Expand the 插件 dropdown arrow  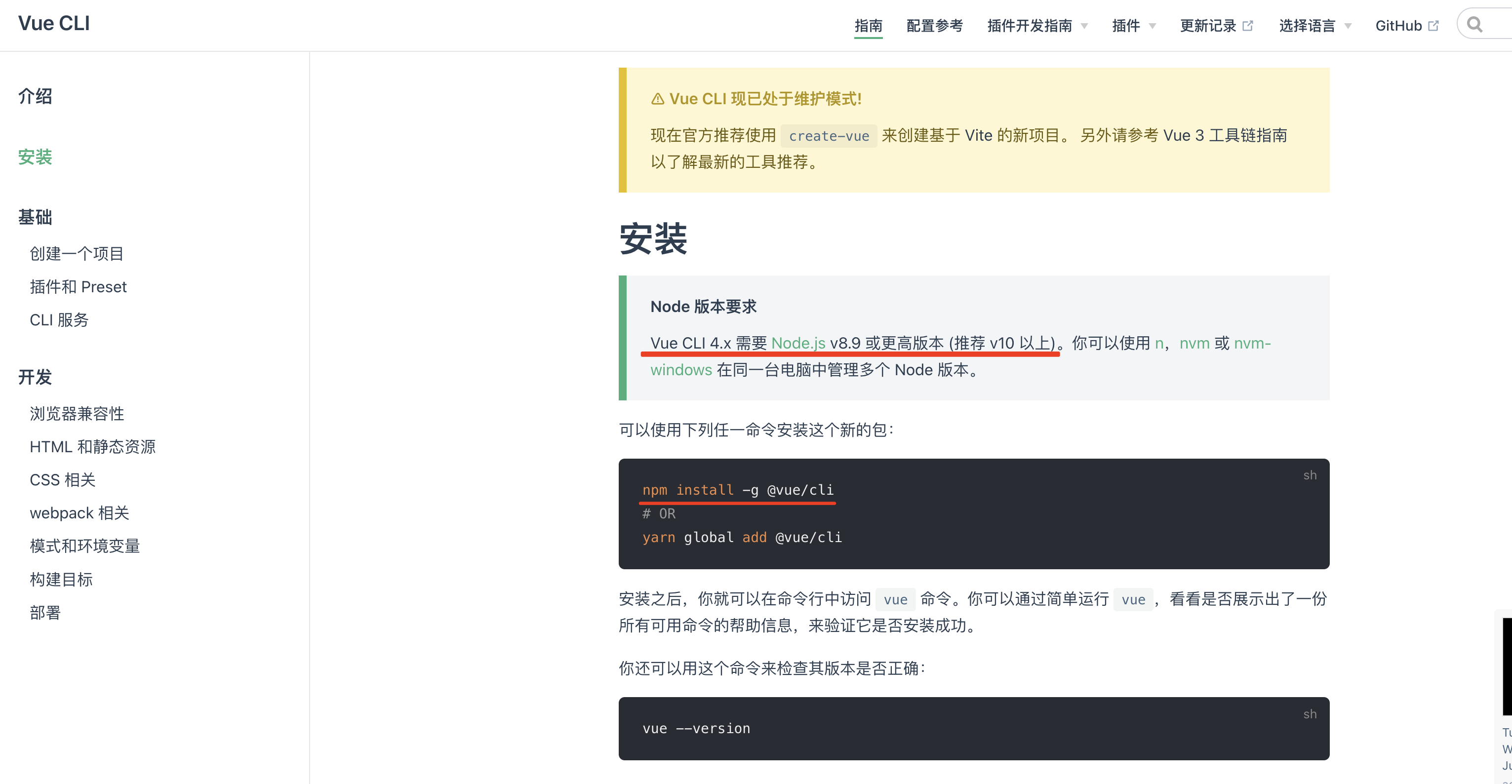1152,26
